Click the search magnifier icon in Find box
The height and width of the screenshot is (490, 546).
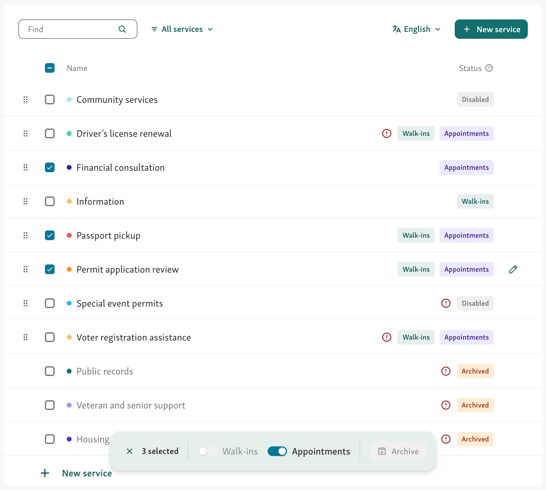(x=122, y=29)
